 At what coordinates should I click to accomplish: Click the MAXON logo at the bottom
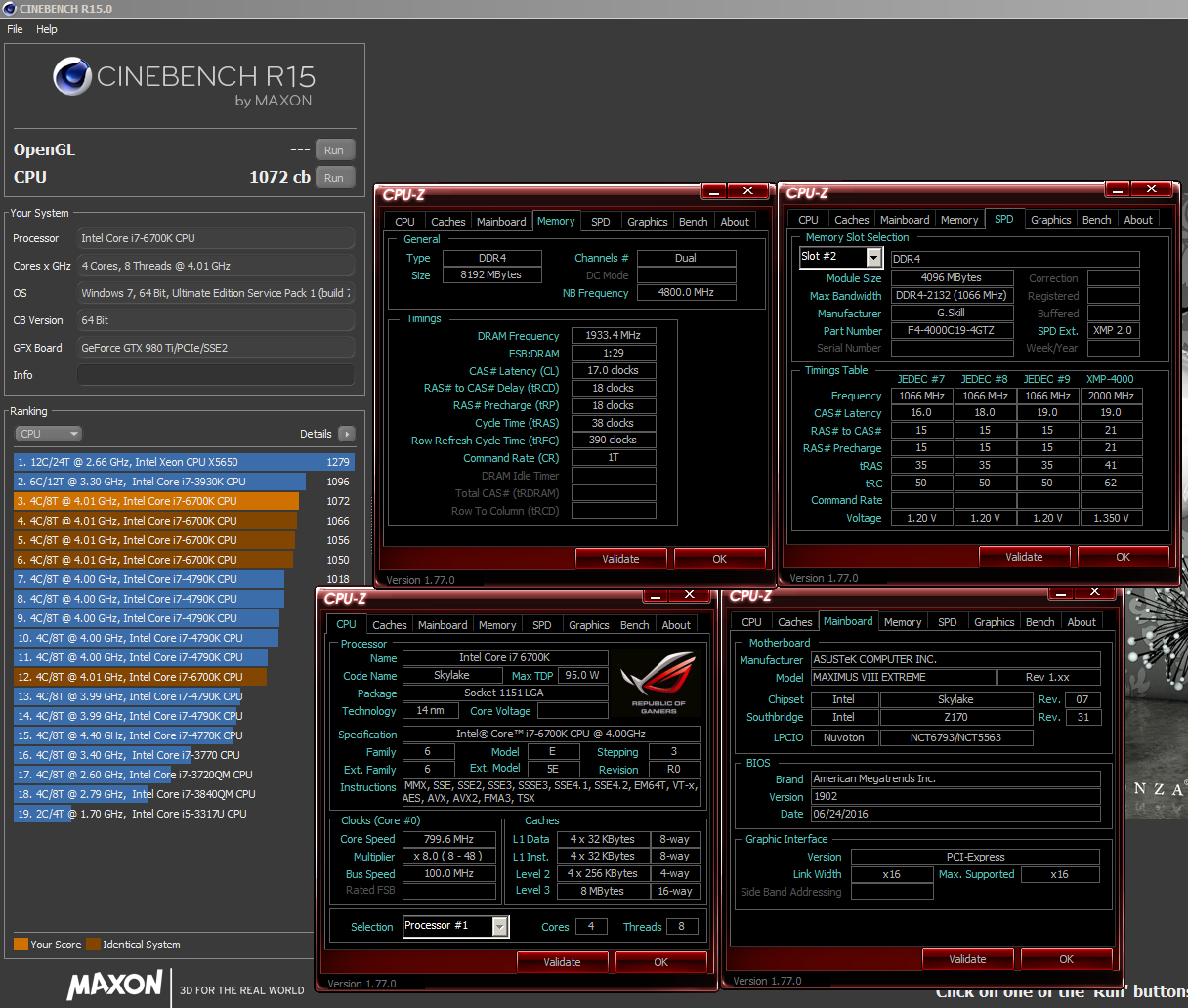coord(114,984)
